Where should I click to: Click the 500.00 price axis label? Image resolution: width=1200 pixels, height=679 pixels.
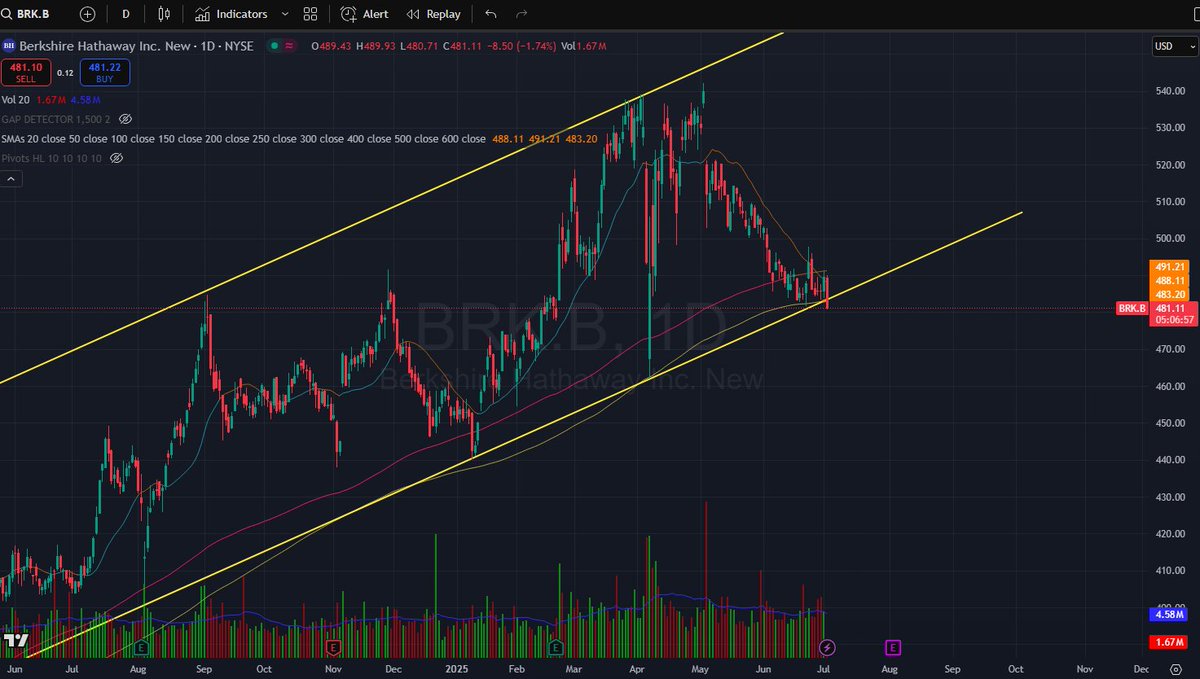point(1170,238)
